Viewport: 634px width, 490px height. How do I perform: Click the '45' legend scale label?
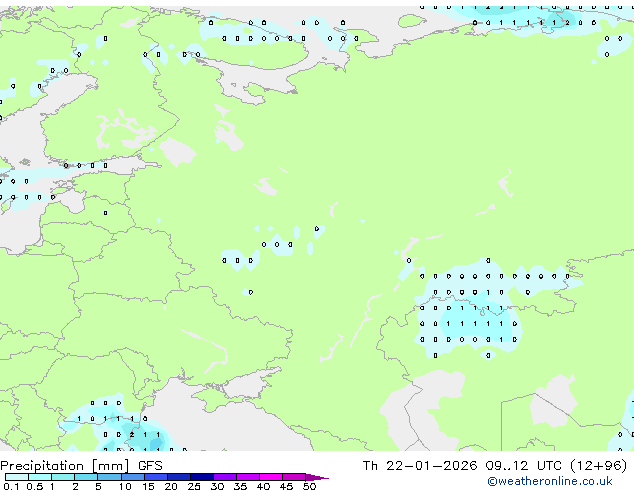[286, 486]
